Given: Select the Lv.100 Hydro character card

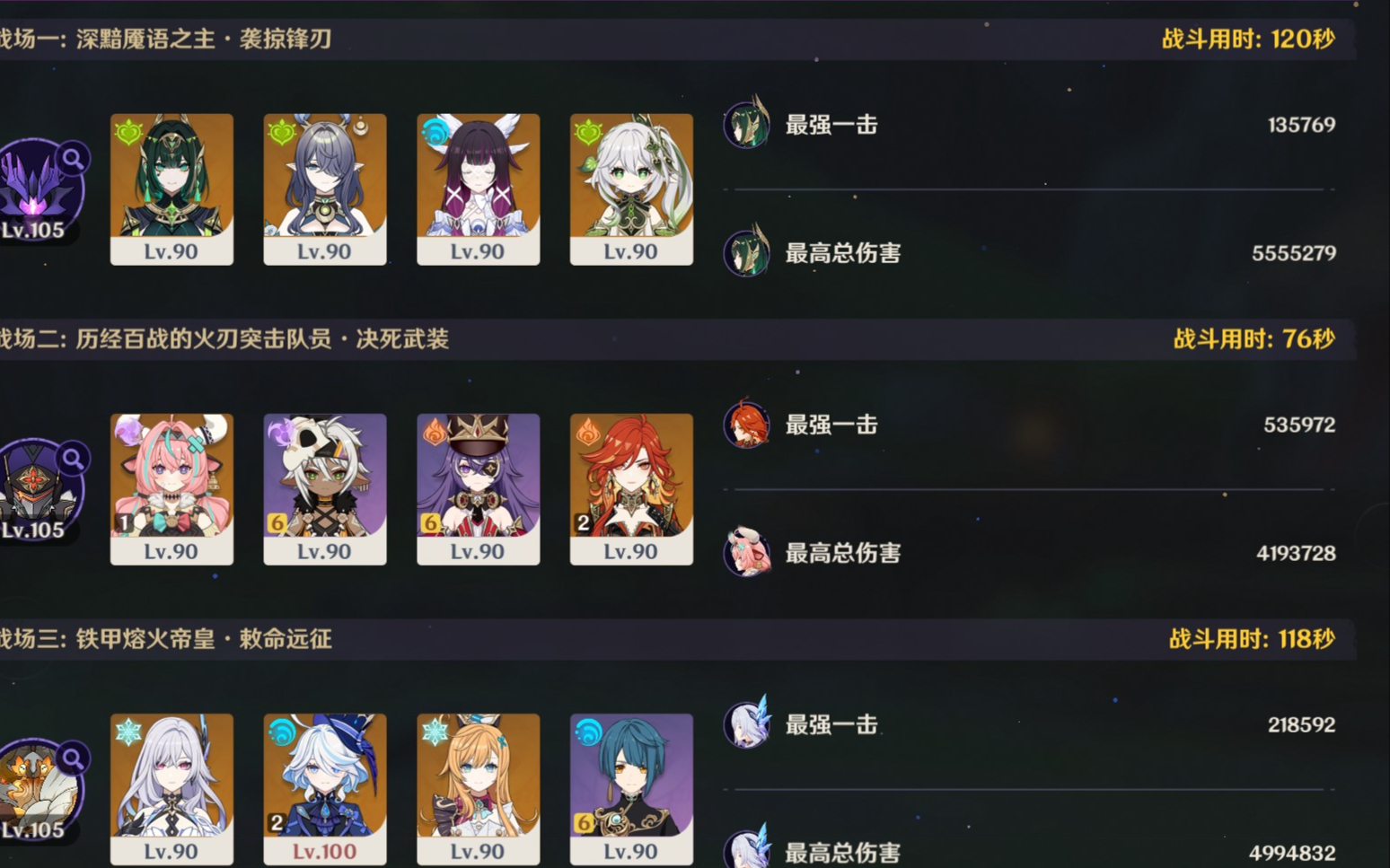Looking at the screenshot, I should pyautogui.click(x=325, y=789).
